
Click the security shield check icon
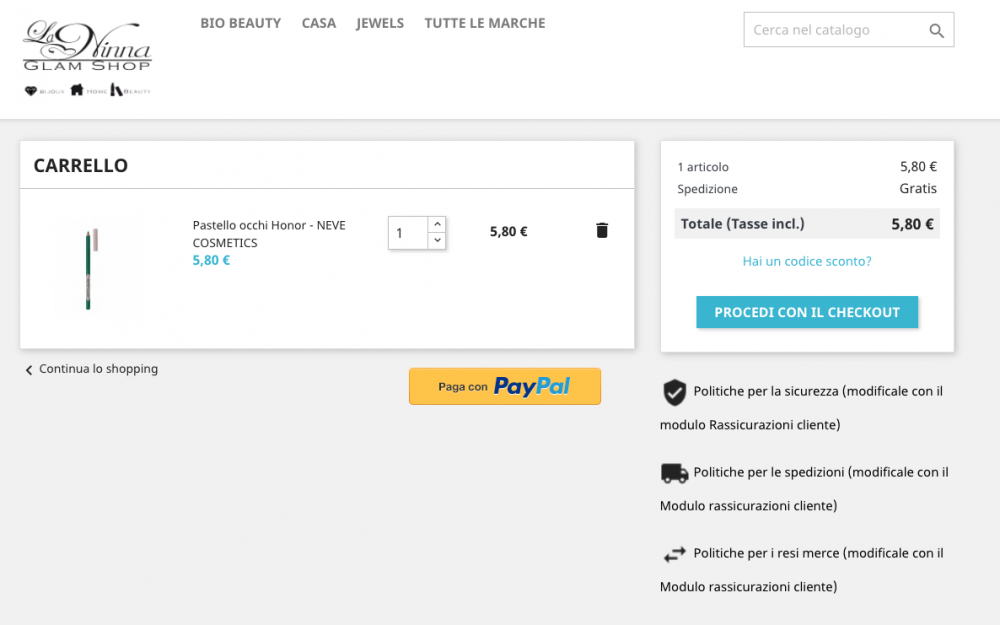[x=674, y=392]
